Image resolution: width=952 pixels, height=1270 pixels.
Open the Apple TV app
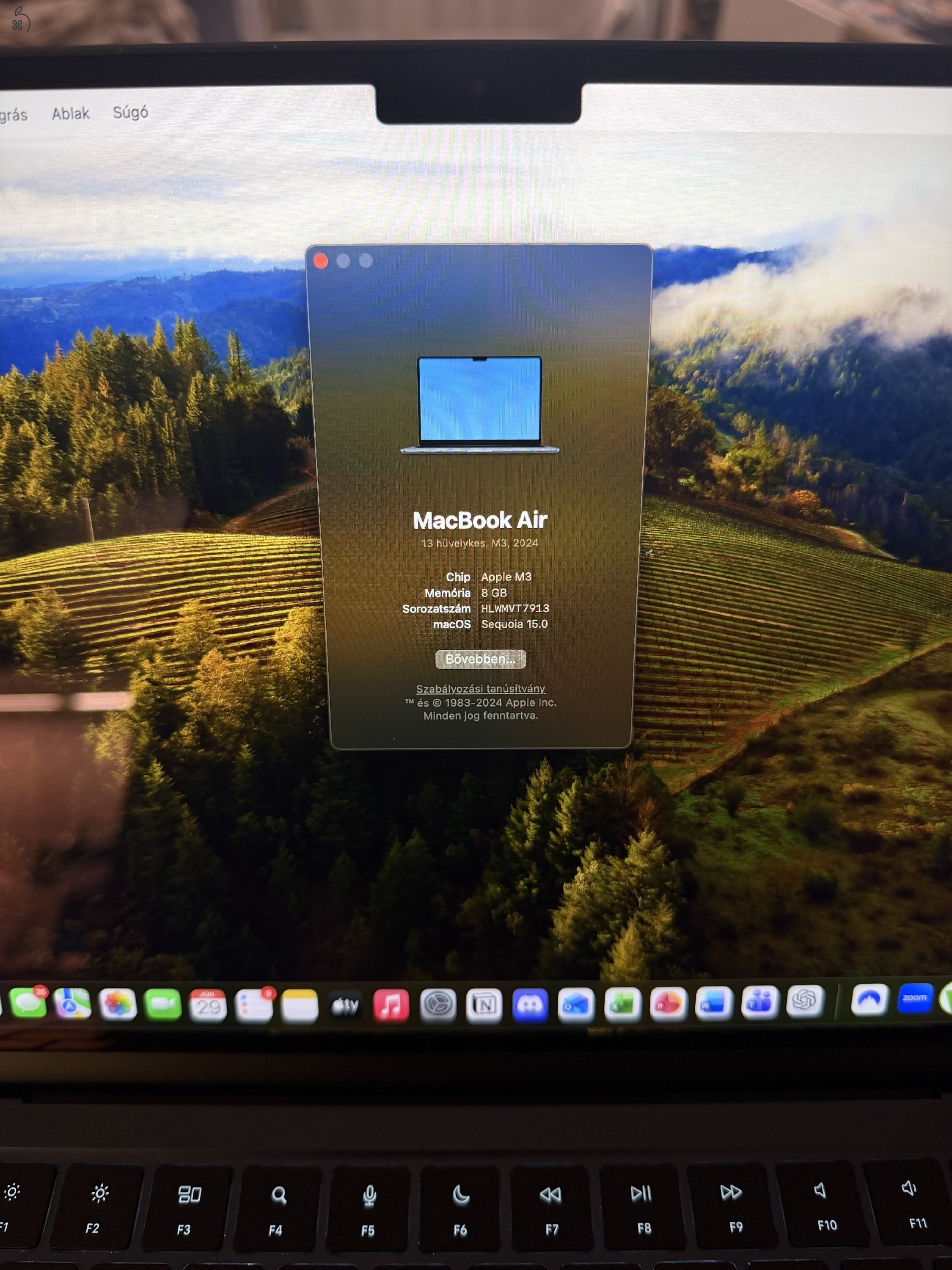pos(345,1006)
